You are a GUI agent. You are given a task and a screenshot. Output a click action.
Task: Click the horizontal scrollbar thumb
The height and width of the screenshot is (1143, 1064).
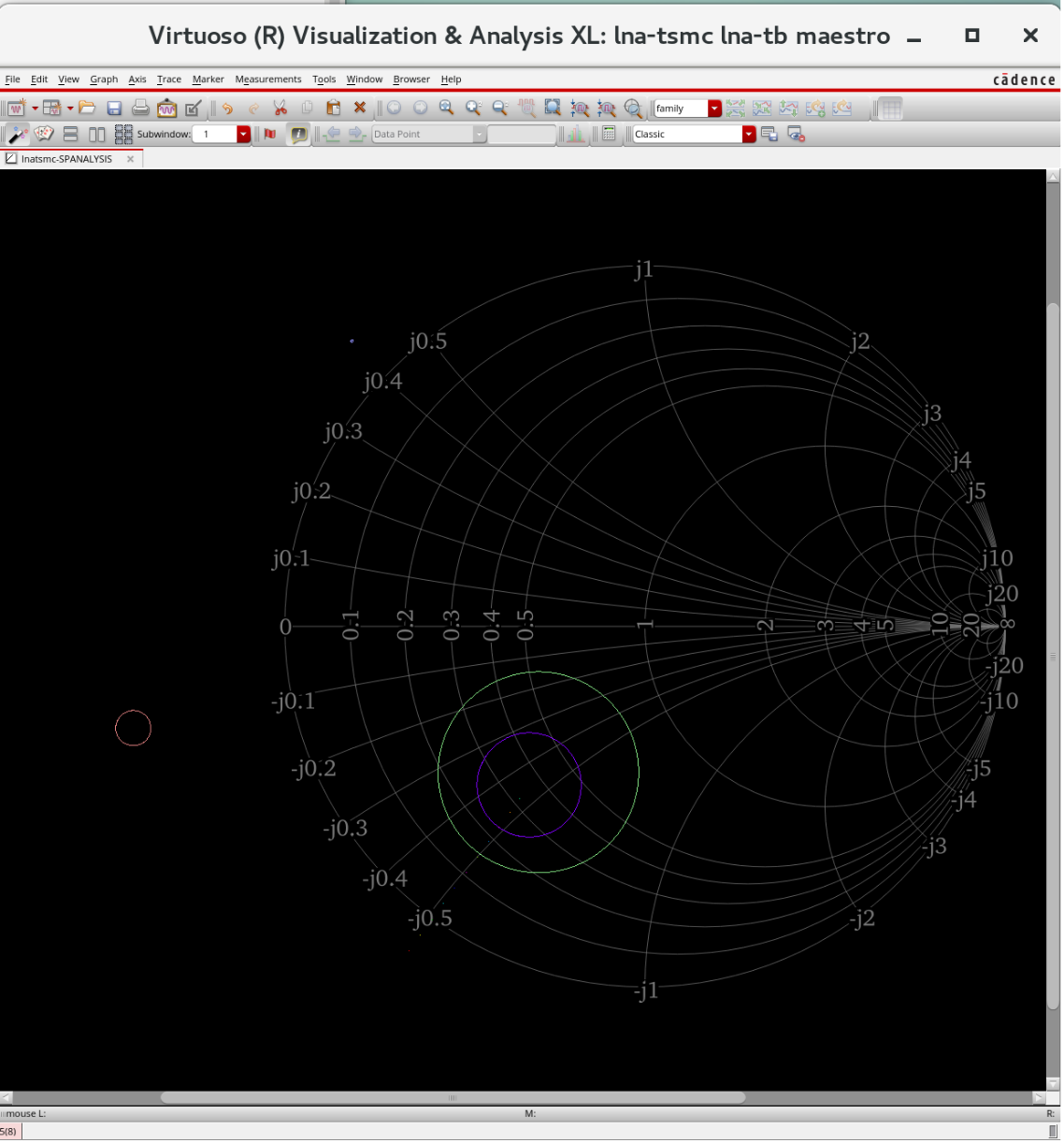[x=453, y=1098]
